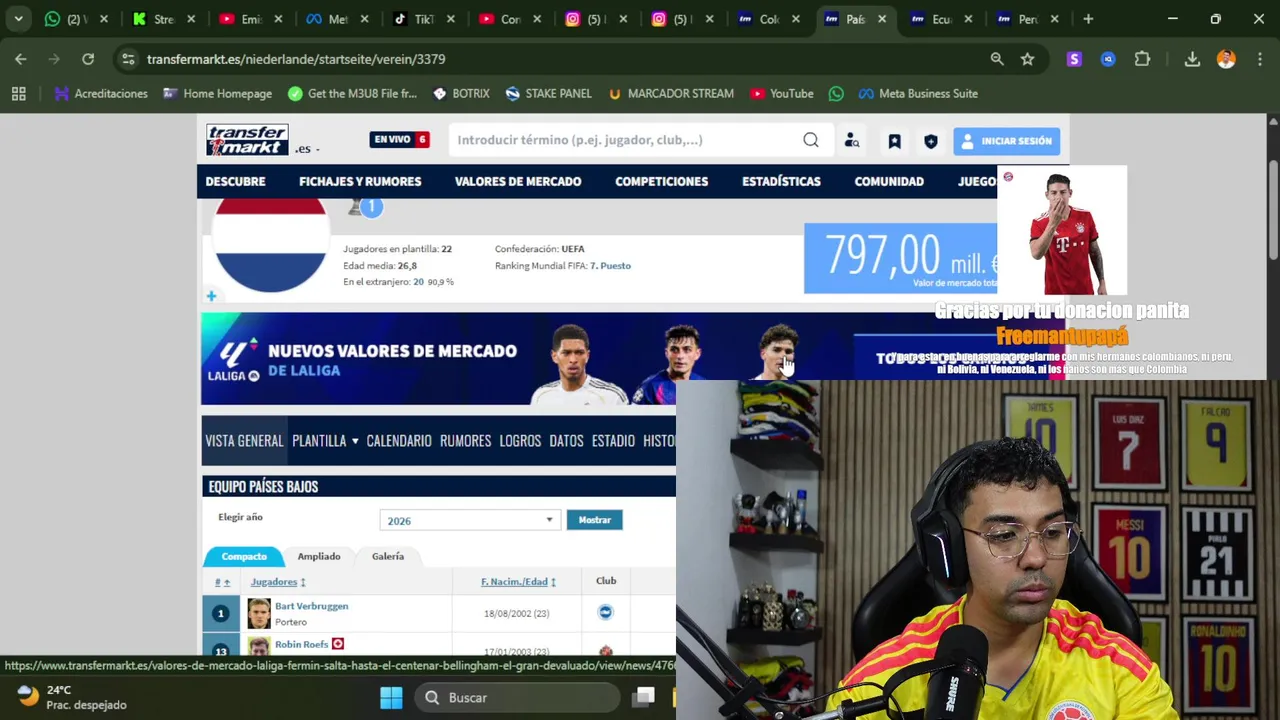
Task: Open the Chrome extensions puzzle icon
Action: tap(1142, 59)
